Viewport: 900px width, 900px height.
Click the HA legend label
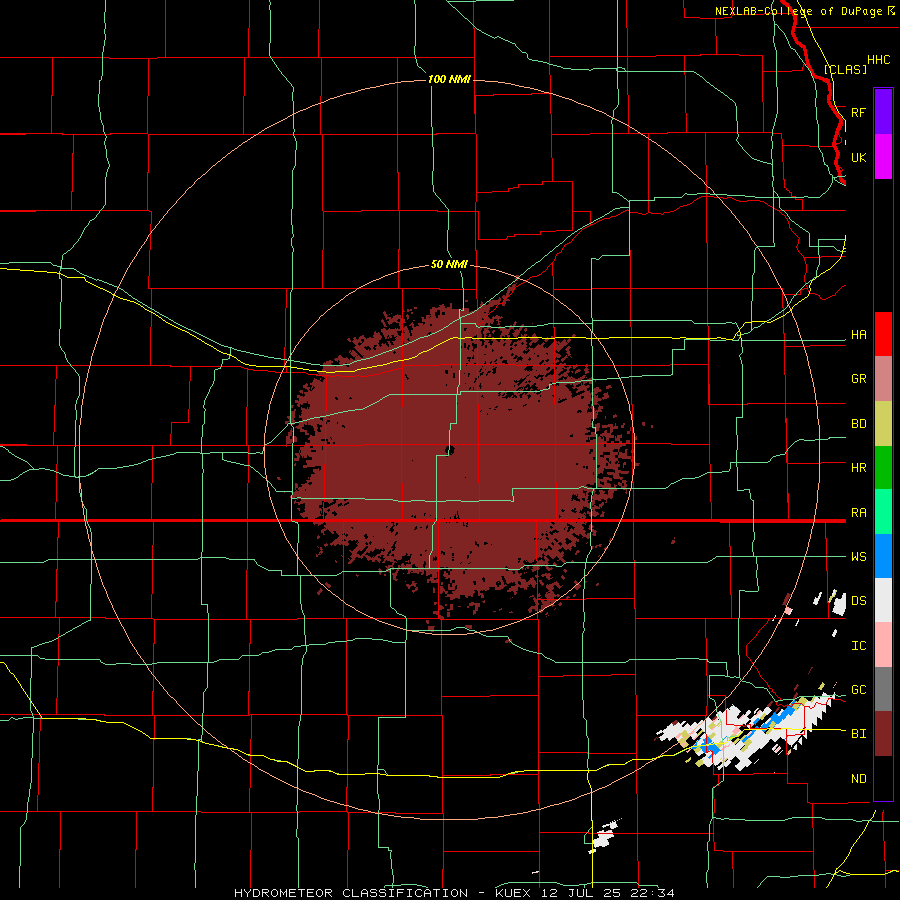click(859, 334)
